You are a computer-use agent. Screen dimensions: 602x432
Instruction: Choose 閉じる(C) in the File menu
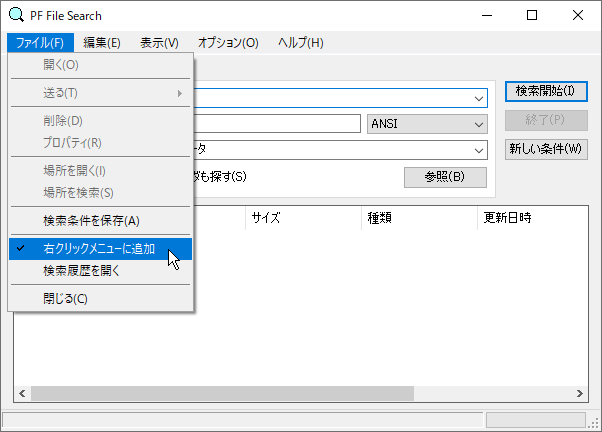101,298
